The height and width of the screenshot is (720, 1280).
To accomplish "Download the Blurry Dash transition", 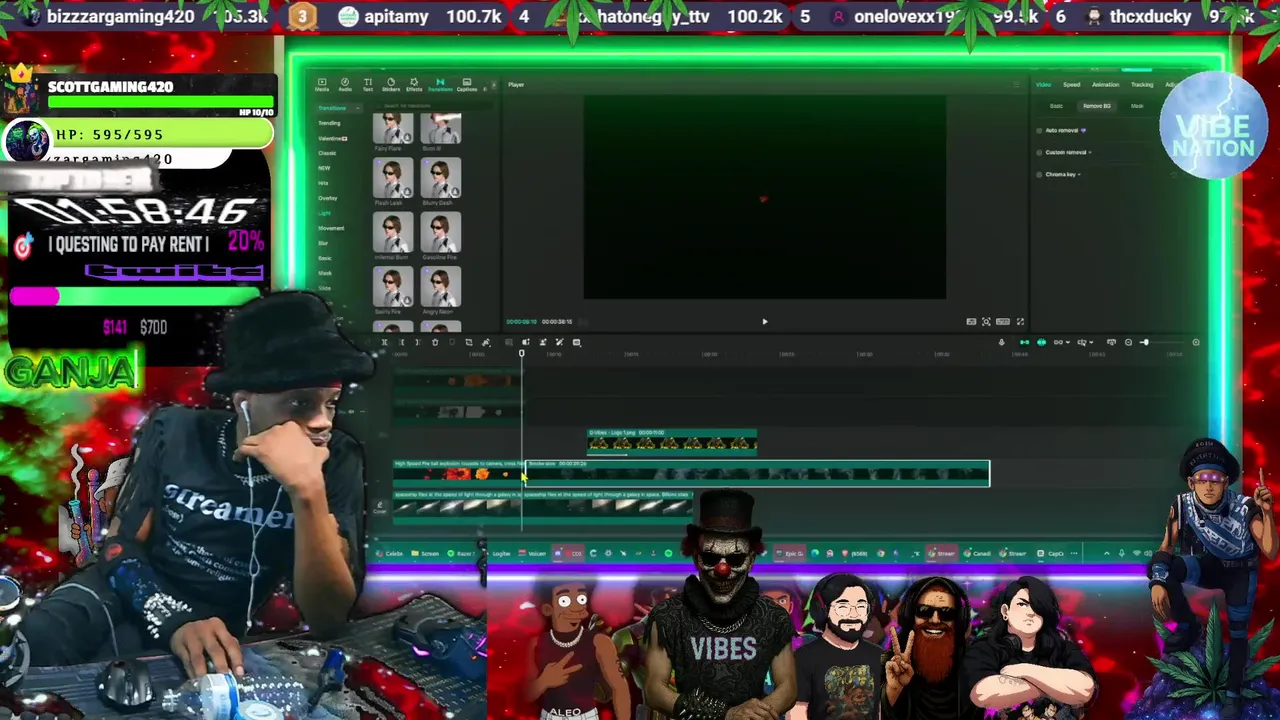I will click(455, 192).
